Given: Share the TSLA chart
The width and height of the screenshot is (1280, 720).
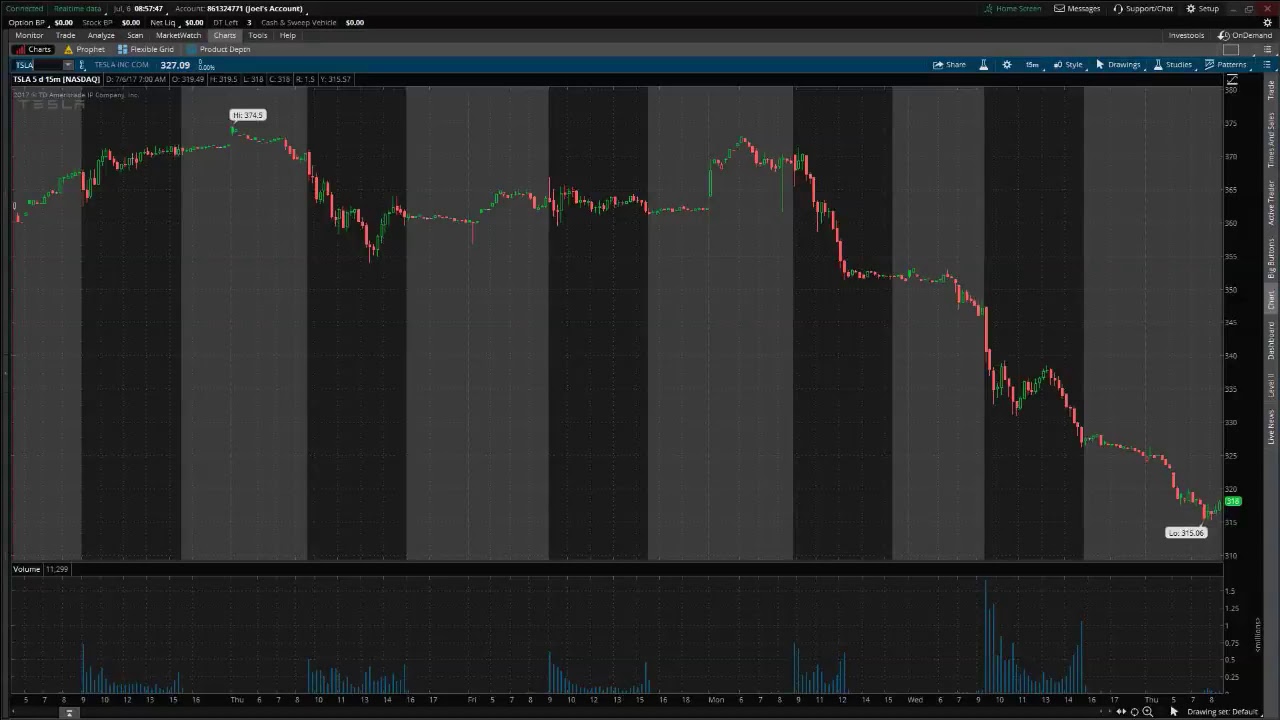Looking at the screenshot, I should pyautogui.click(x=950, y=64).
